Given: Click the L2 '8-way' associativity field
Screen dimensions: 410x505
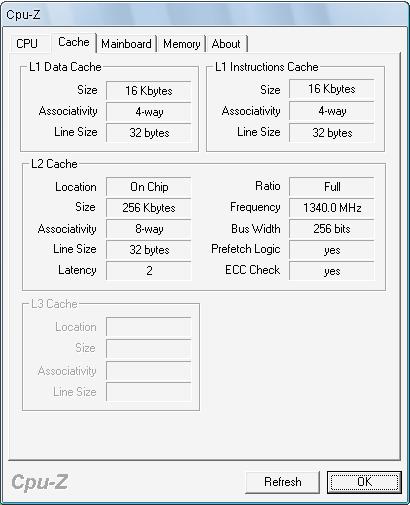Looking at the screenshot, I should [149, 229].
